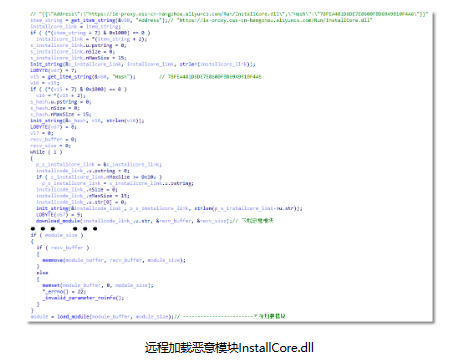Click the black ellipsis dots row
Viewport: 468px width, 364px height.
click(64, 229)
